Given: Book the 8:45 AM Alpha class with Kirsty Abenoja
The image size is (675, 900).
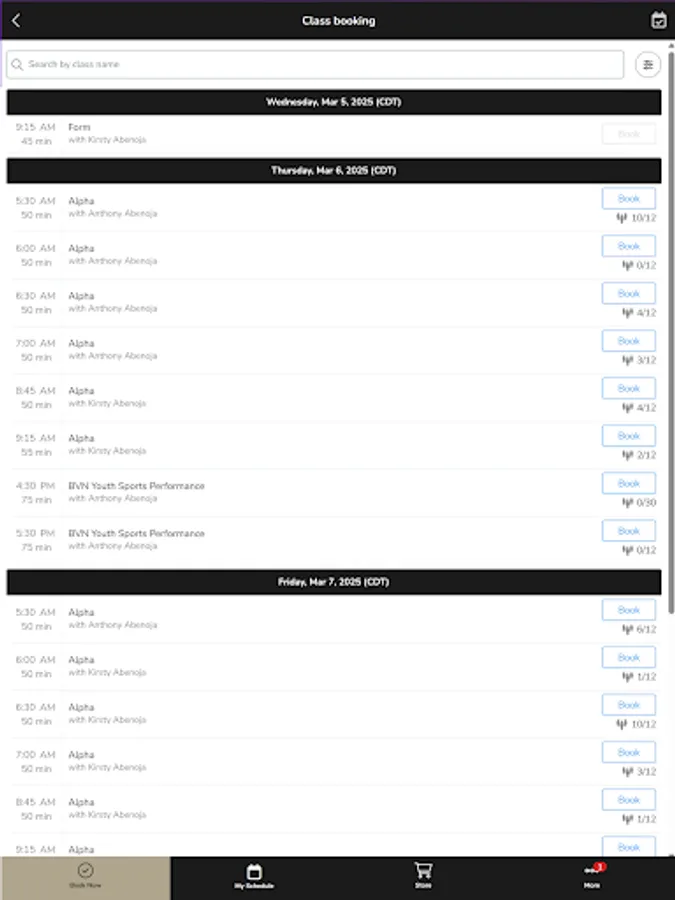Looking at the screenshot, I should click(628, 388).
